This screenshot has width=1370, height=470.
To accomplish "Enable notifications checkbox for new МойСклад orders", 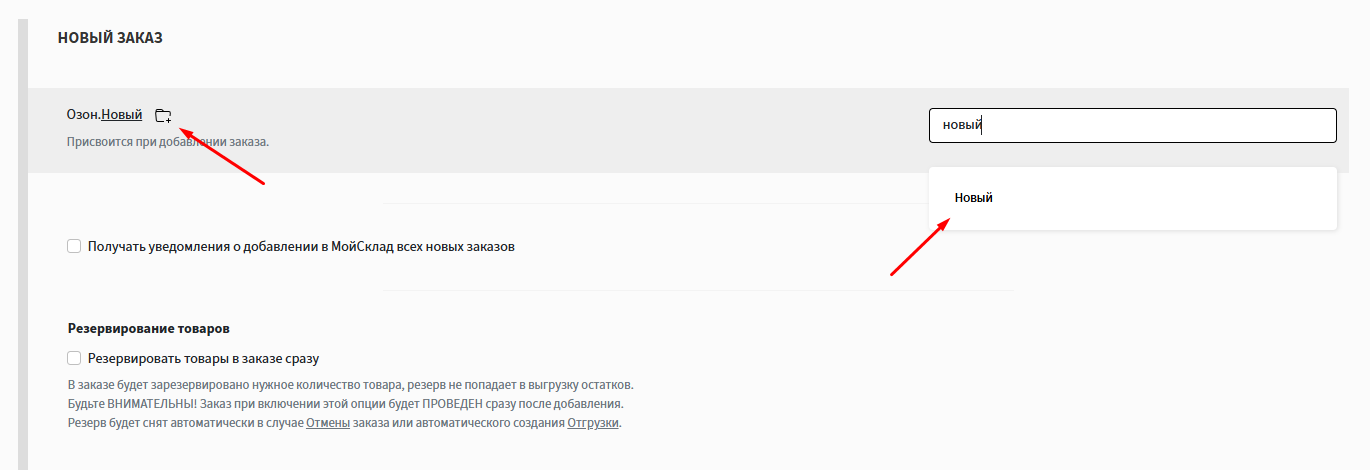I will click(x=74, y=246).
